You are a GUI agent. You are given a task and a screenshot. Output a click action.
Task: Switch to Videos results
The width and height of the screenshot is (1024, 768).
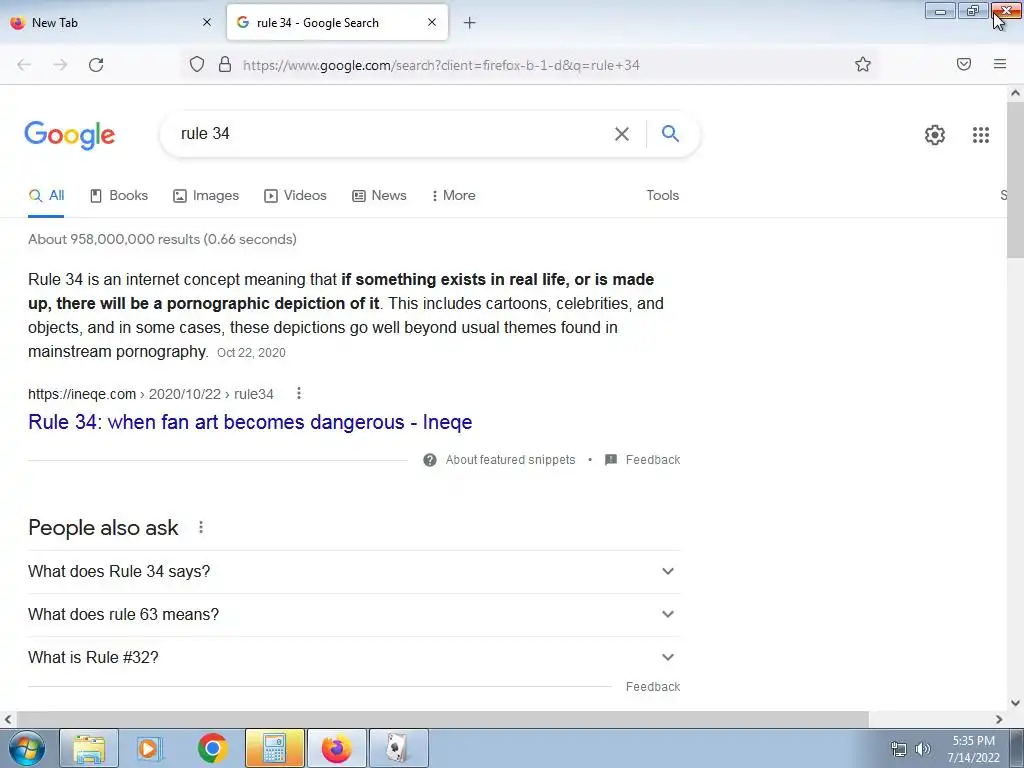pyautogui.click(x=295, y=195)
